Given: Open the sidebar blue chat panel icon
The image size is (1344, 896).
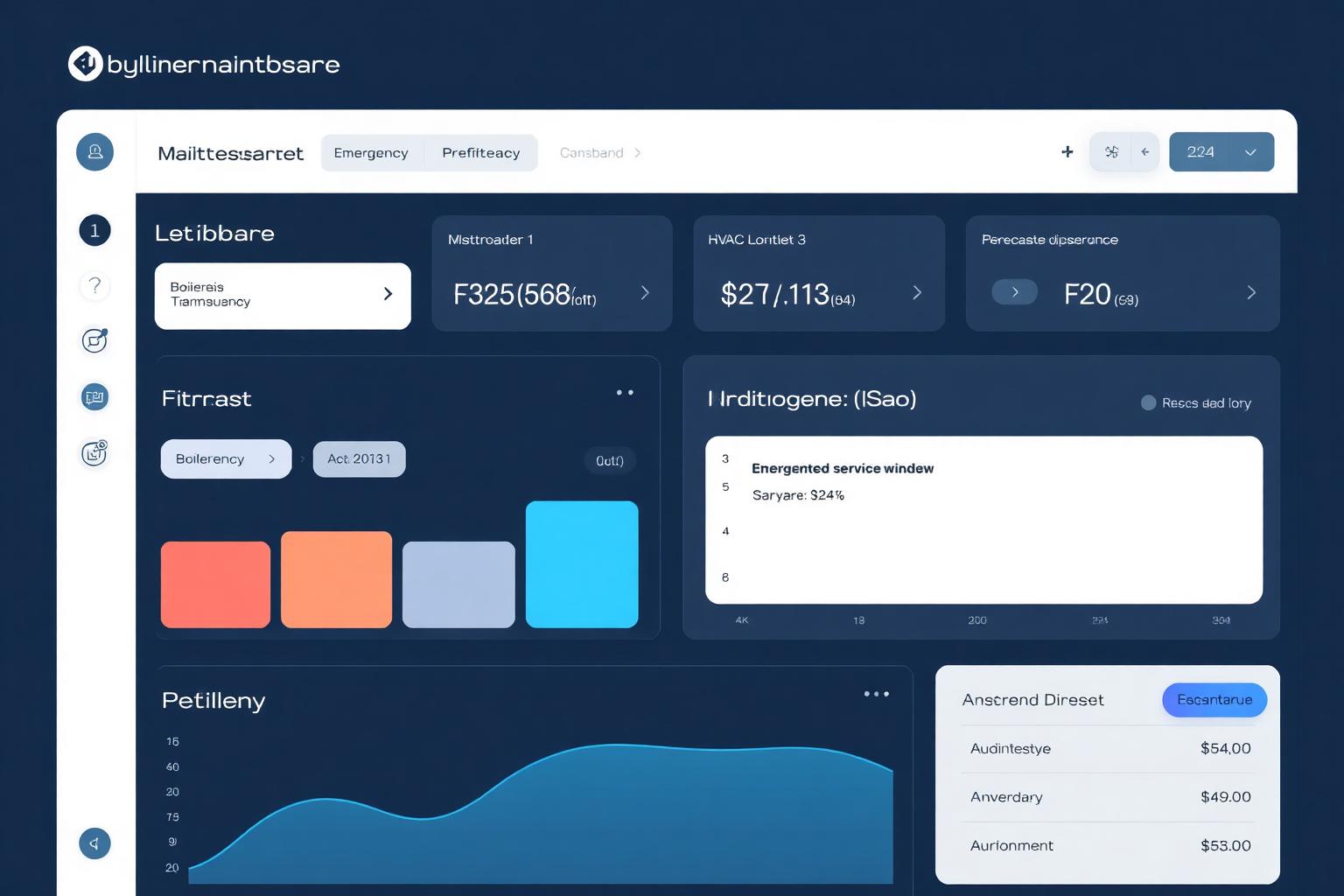Looking at the screenshot, I should (x=94, y=397).
